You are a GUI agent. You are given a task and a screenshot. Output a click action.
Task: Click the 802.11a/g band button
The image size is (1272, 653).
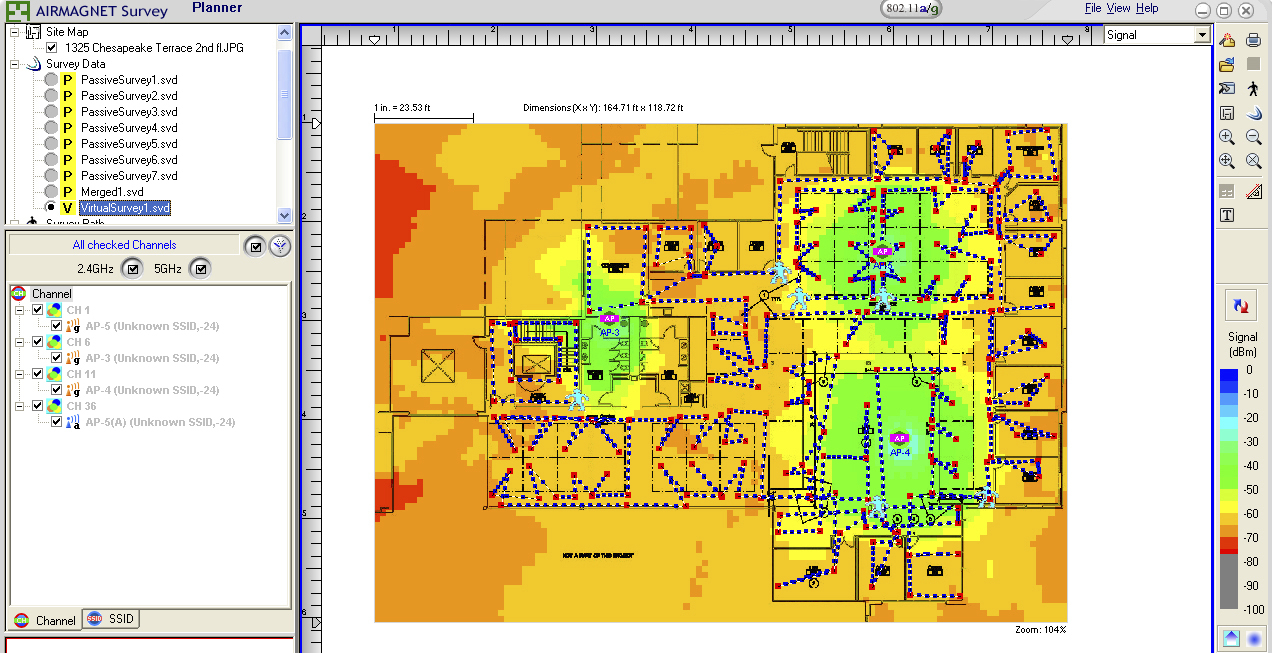pyautogui.click(x=912, y=8)
